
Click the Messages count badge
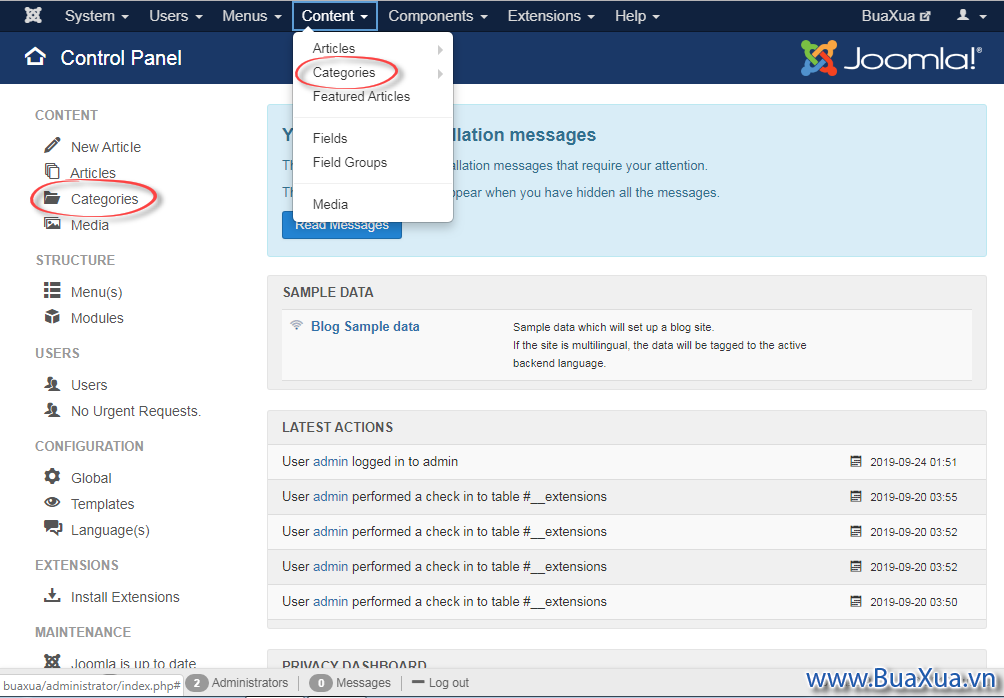point(321,683)
